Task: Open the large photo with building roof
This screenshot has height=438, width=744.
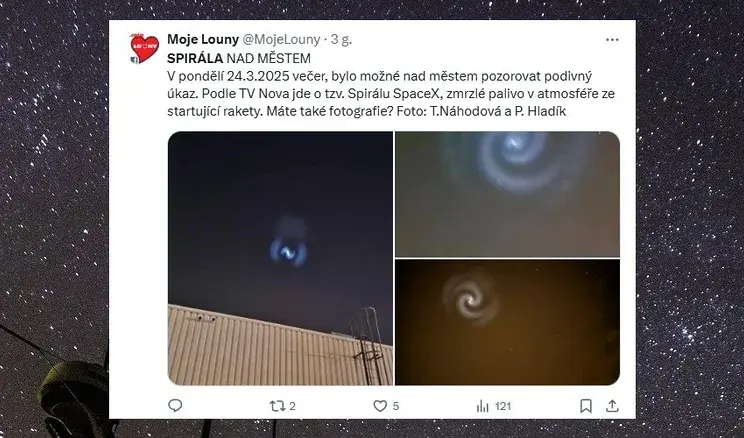Action: 280,258
